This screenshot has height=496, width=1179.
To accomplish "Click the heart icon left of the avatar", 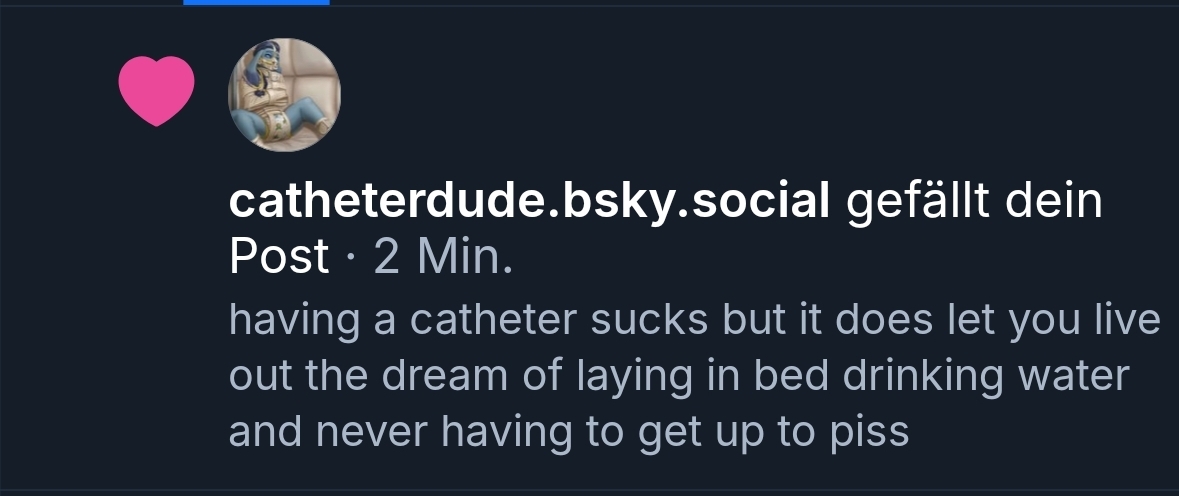I will pyautogui.click(x=156, y=90).
